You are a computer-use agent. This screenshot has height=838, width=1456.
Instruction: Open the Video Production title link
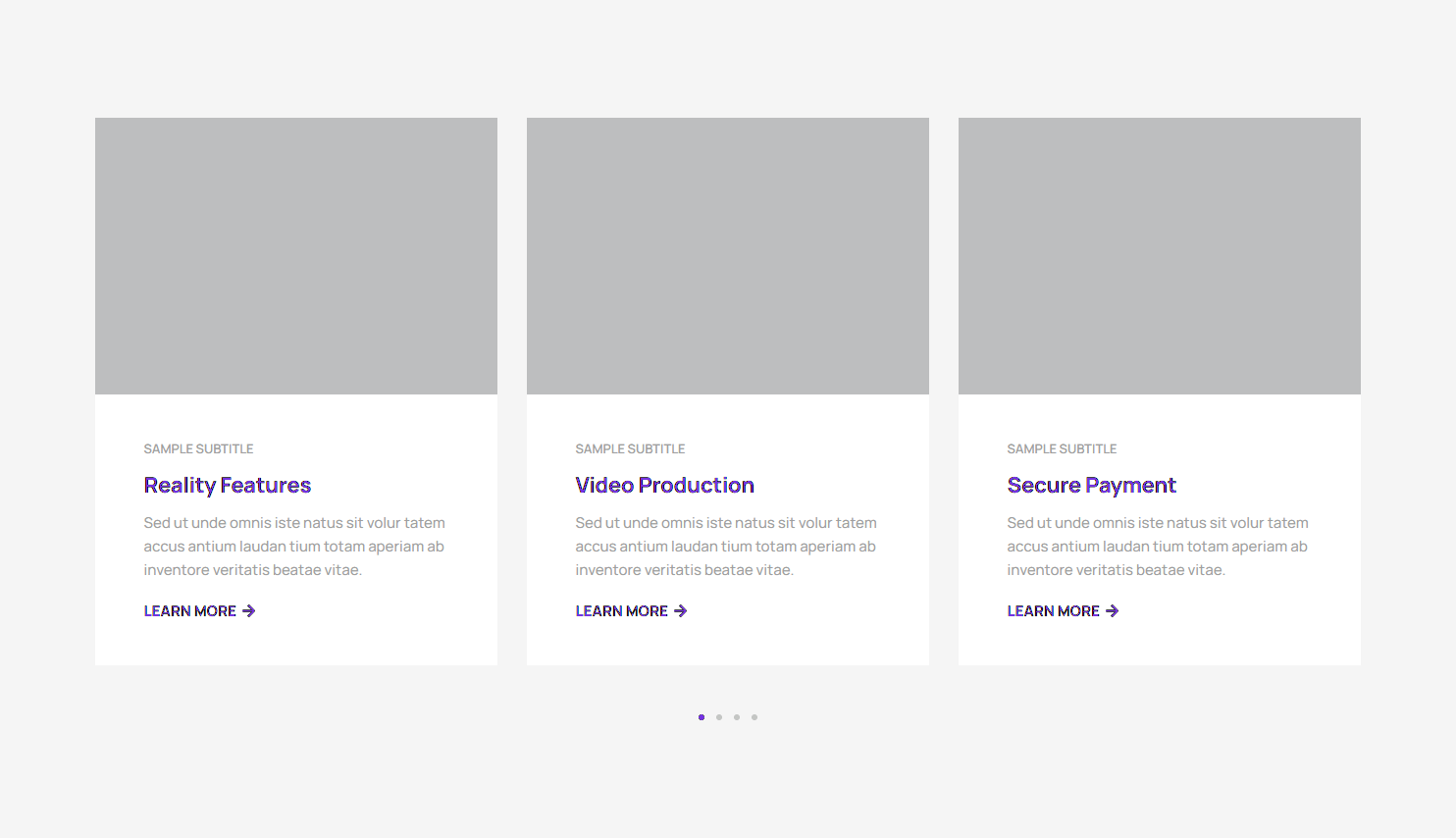(x=664, y=486)
